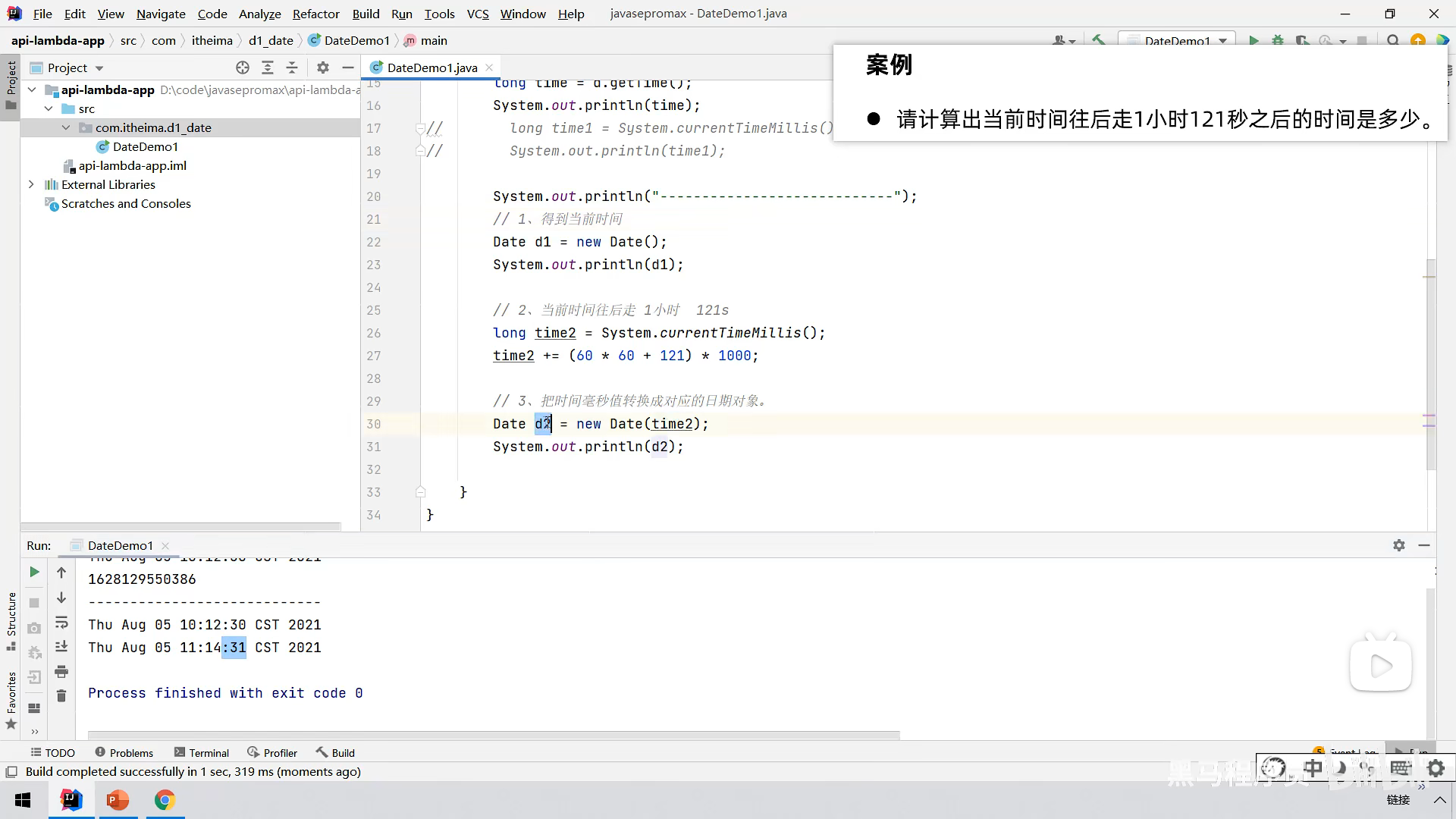1456x819 pixels.
Task: Rerun DateDemo1 with green run arrow
Action: [34, 573]
